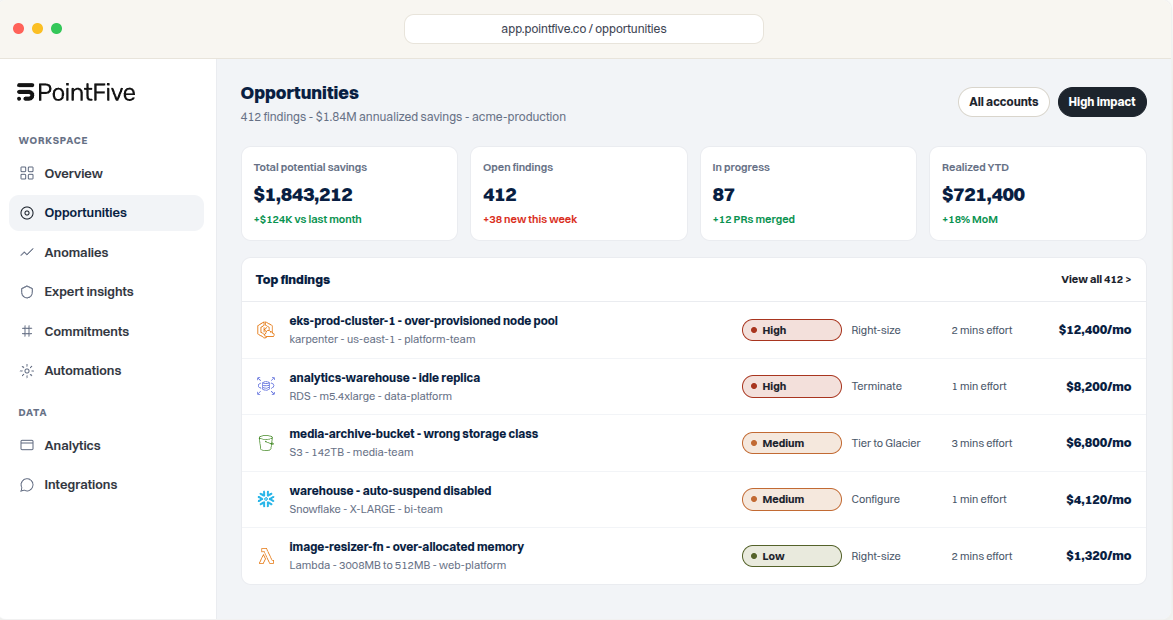Click the Overview grid icon
The image size is (1173, 620).
(x=27, y=174)
